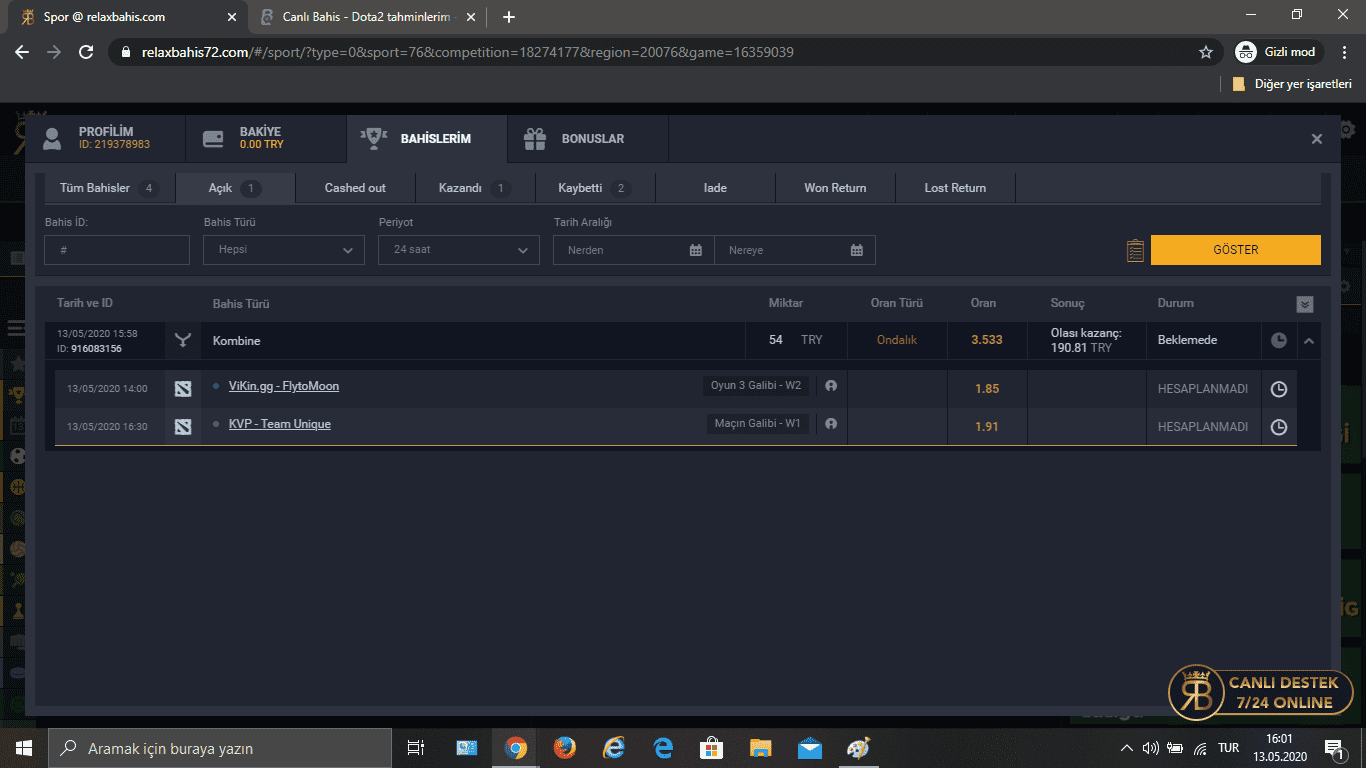This screenshot has width=1366, height=768.
Task: Open Firefox from the taskbar
Action: coord(565,748)
